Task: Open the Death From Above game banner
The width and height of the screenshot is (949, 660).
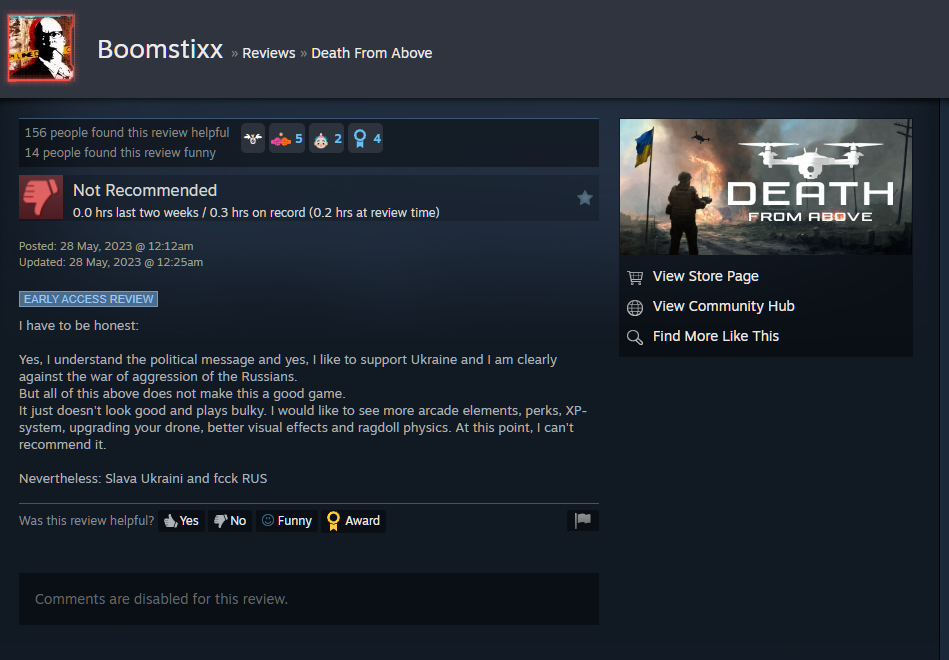Action: (x=766, y=186)
